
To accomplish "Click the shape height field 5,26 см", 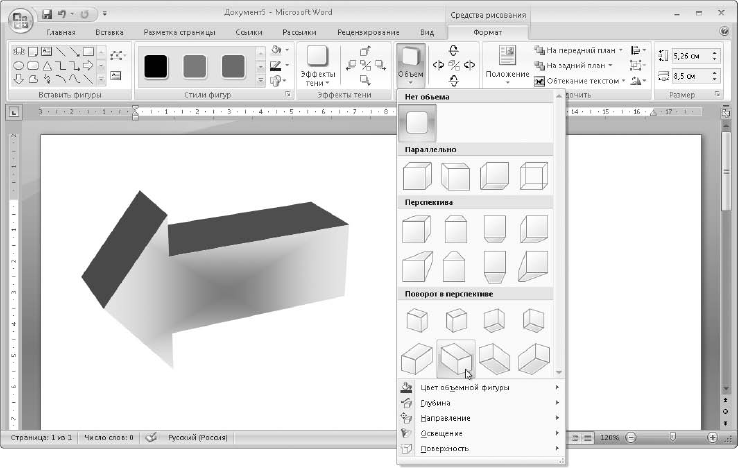I will click(691, 56).
